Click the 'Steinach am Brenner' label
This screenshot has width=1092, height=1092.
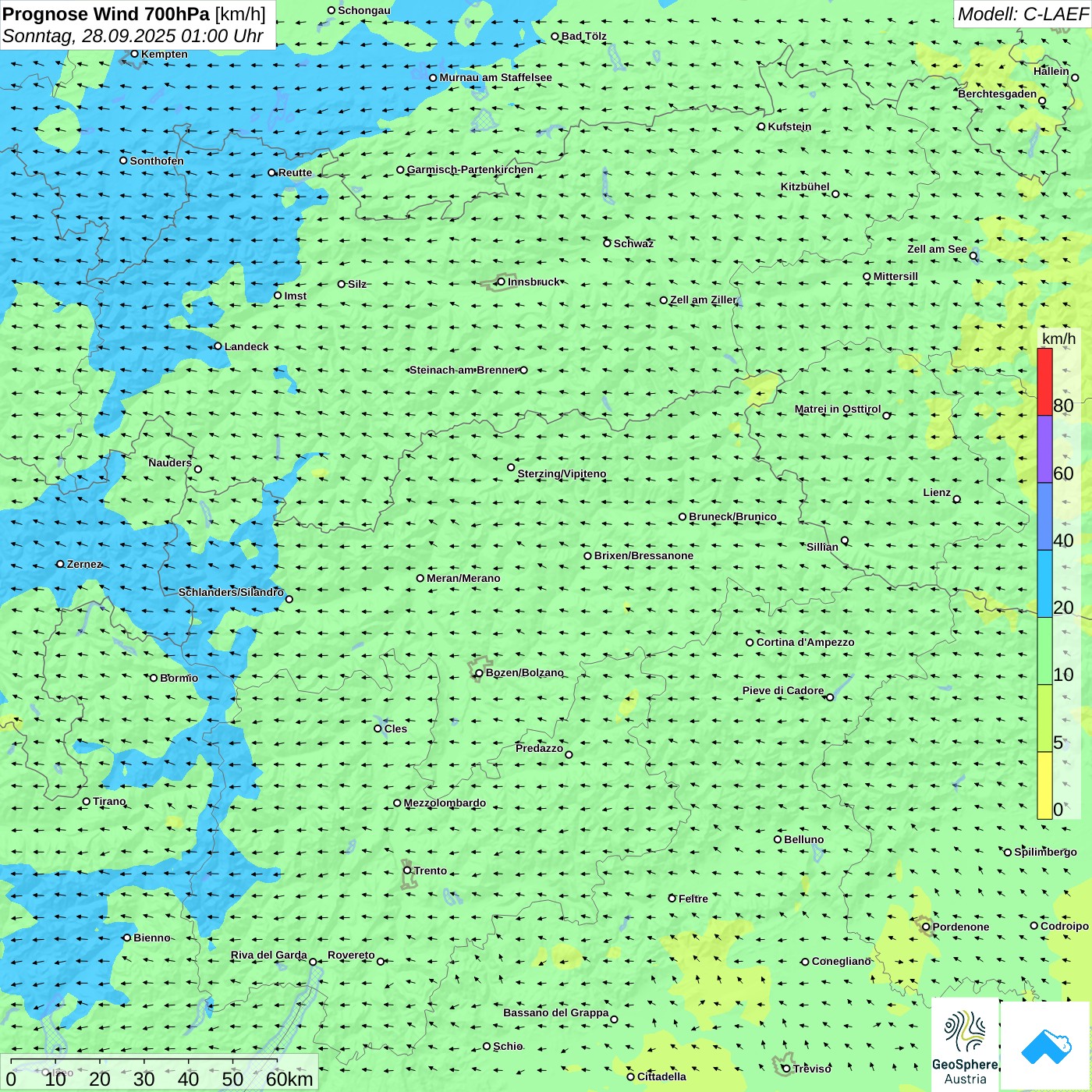(x=464, y=370)
